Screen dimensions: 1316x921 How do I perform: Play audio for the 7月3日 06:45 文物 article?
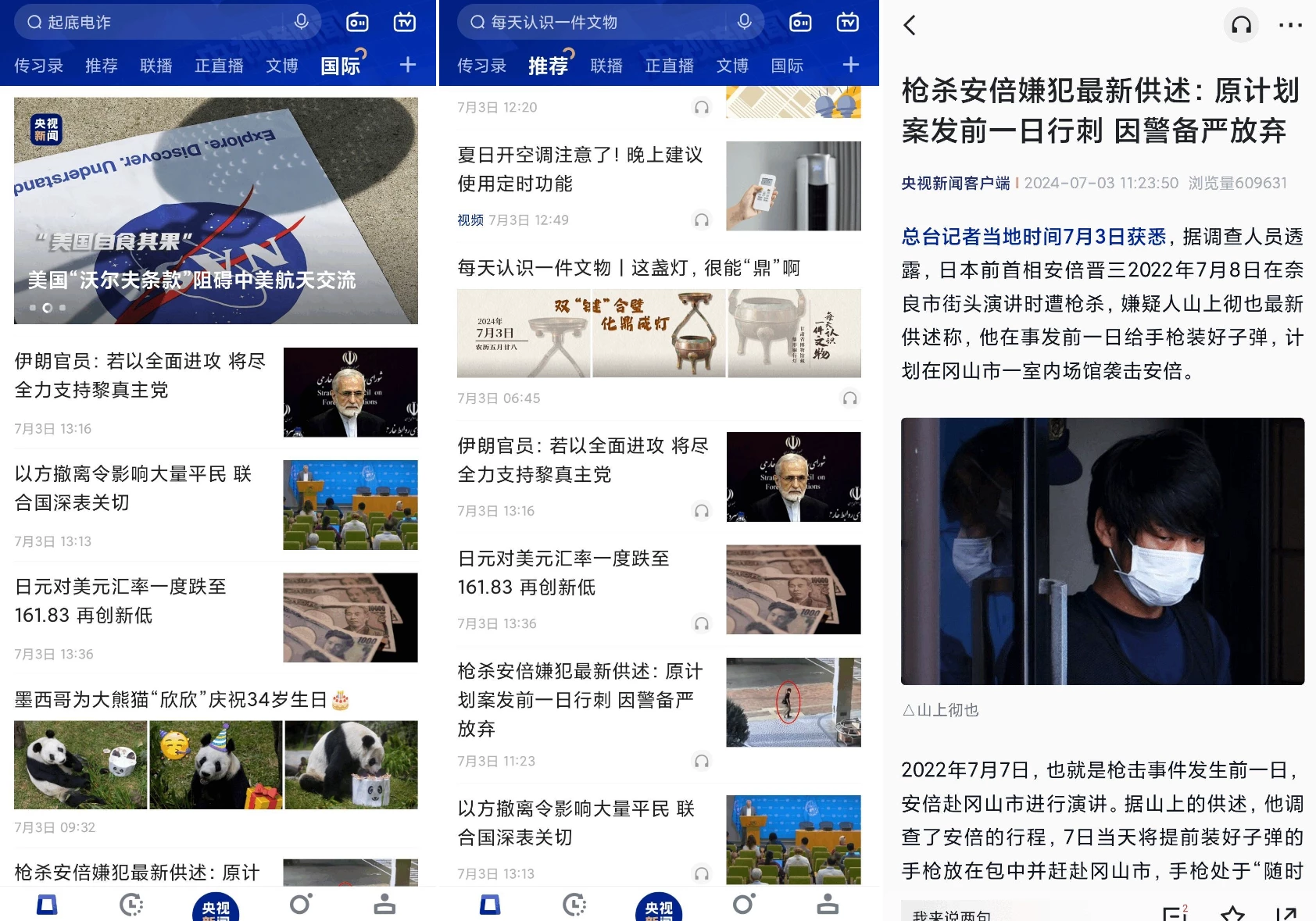click(850, 398)
